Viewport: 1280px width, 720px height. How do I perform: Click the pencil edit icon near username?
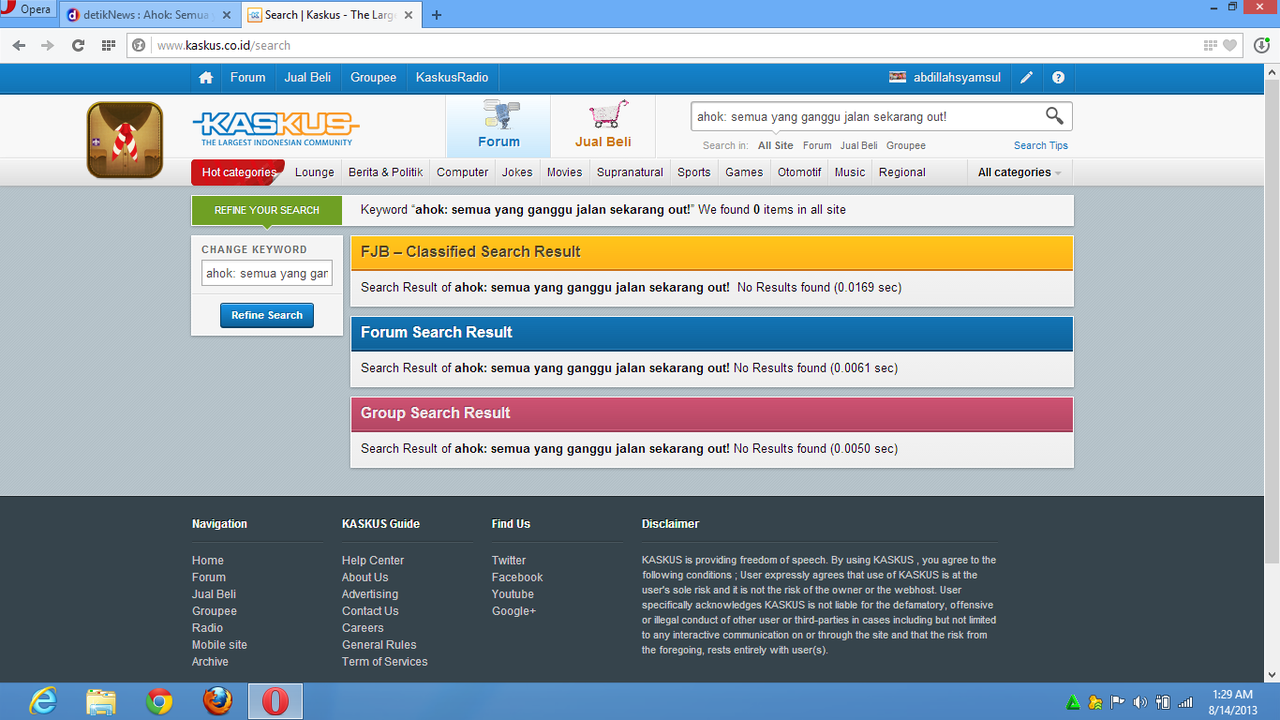point(1027,77)
